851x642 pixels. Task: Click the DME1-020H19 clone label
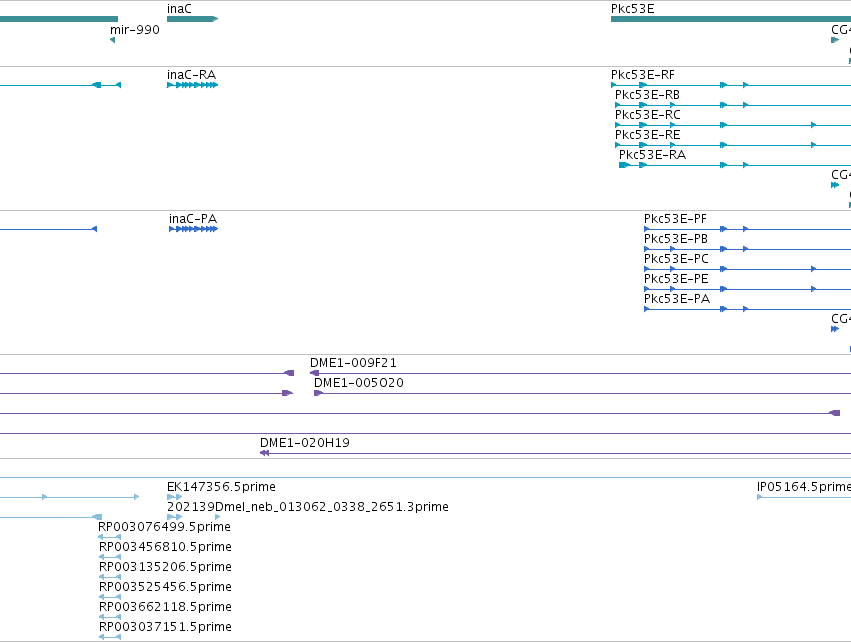(304, 443)
